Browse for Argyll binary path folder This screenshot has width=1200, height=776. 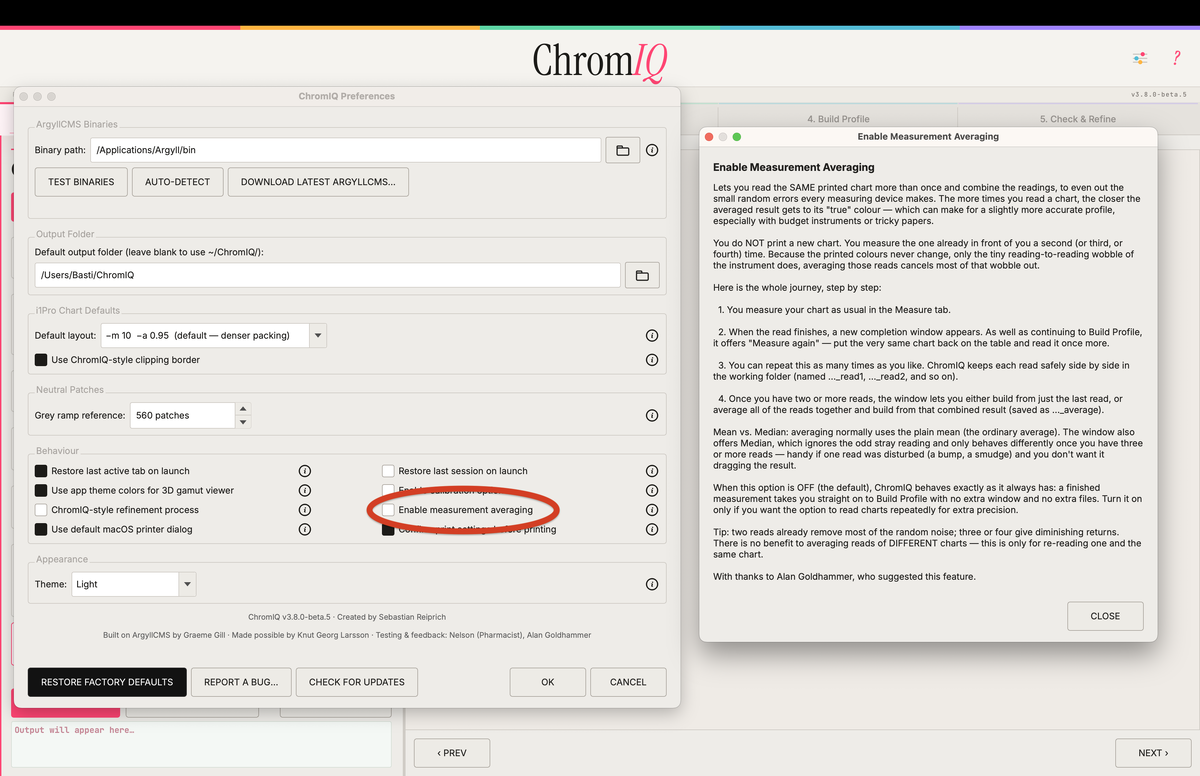pos(622,150)
